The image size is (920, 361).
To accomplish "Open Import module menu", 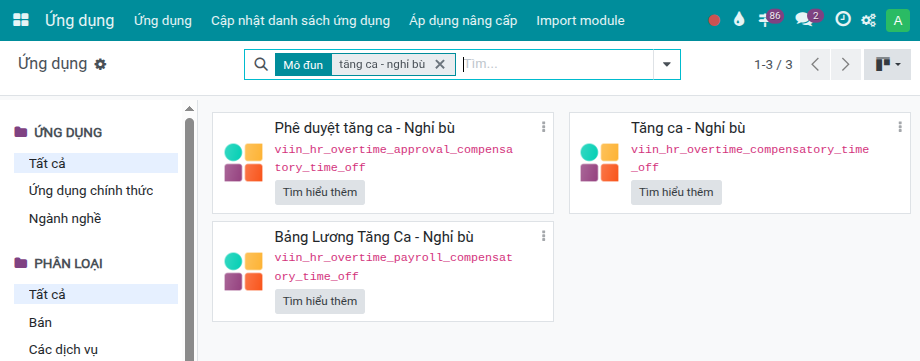I will tap(580, 21).
